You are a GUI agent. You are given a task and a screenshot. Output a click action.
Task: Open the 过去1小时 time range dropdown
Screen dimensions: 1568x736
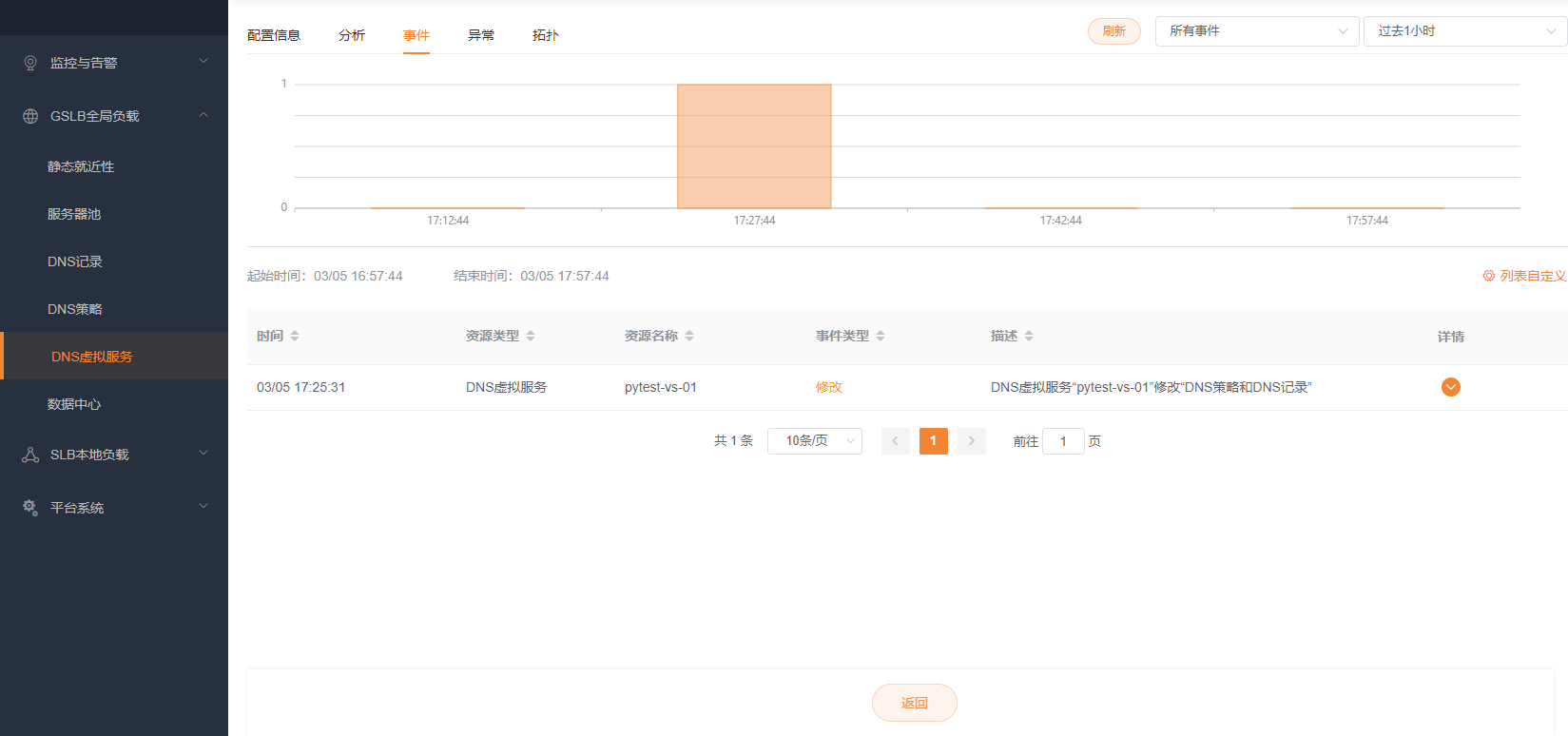1464,31
